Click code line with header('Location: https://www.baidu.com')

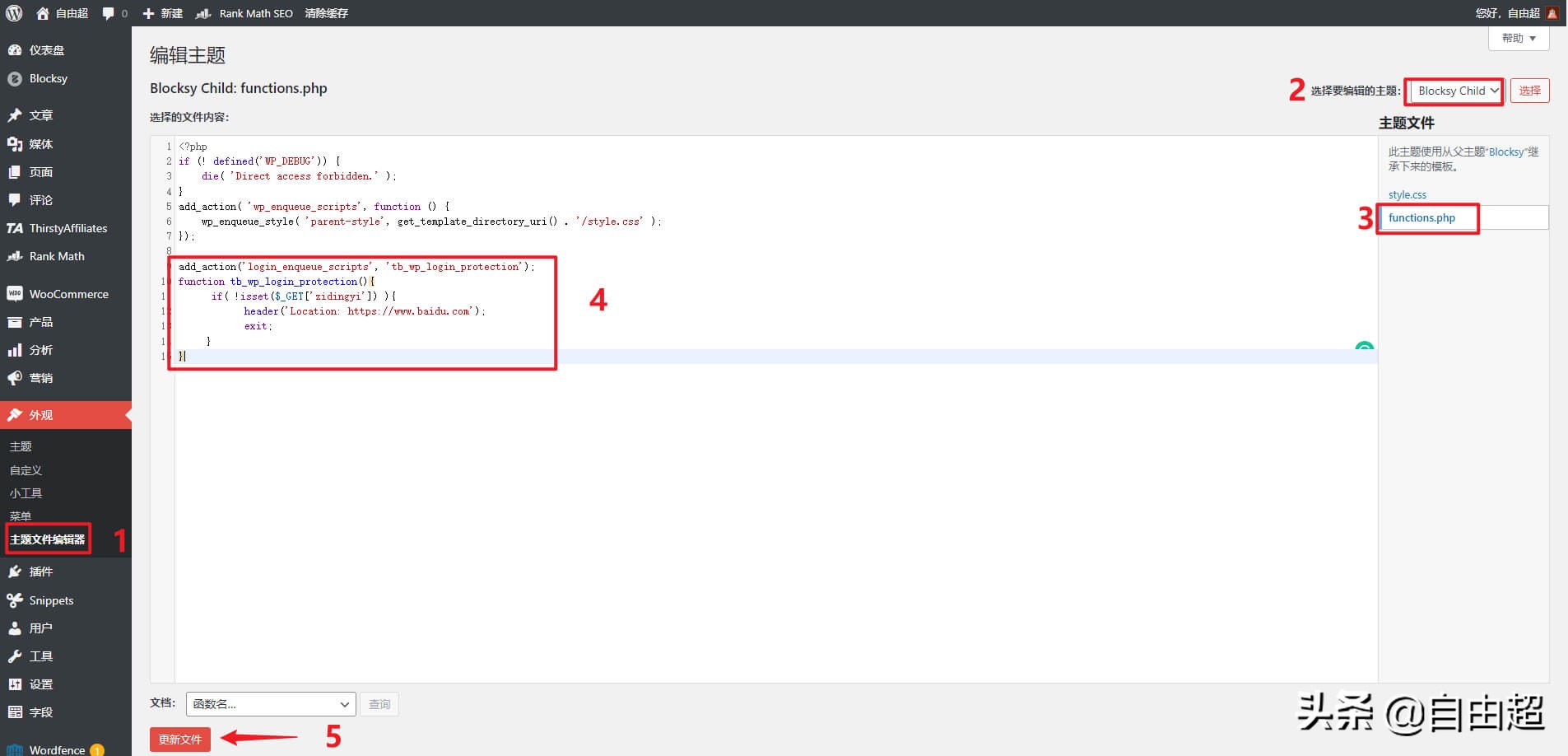[364, 311]
